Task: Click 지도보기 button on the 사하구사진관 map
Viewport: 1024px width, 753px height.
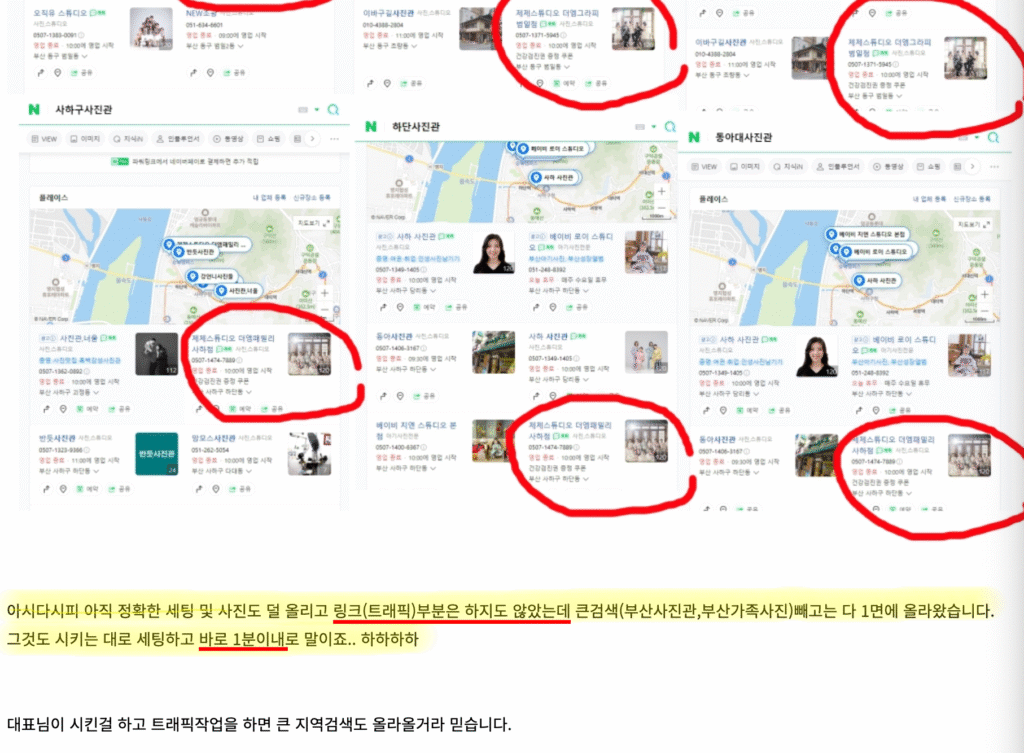Action: [310, 222]
